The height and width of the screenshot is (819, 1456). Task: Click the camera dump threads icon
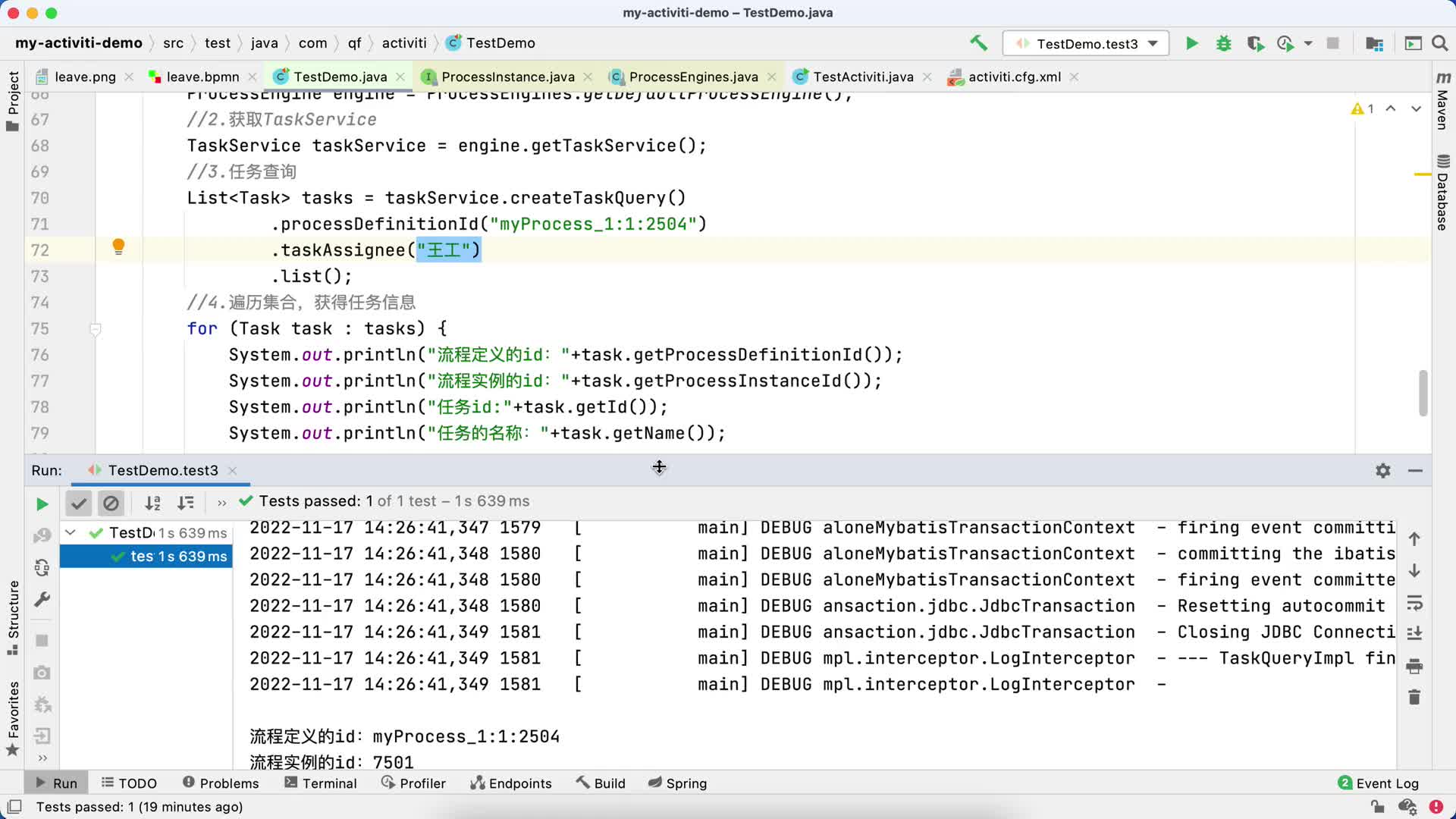coord(42,673)
